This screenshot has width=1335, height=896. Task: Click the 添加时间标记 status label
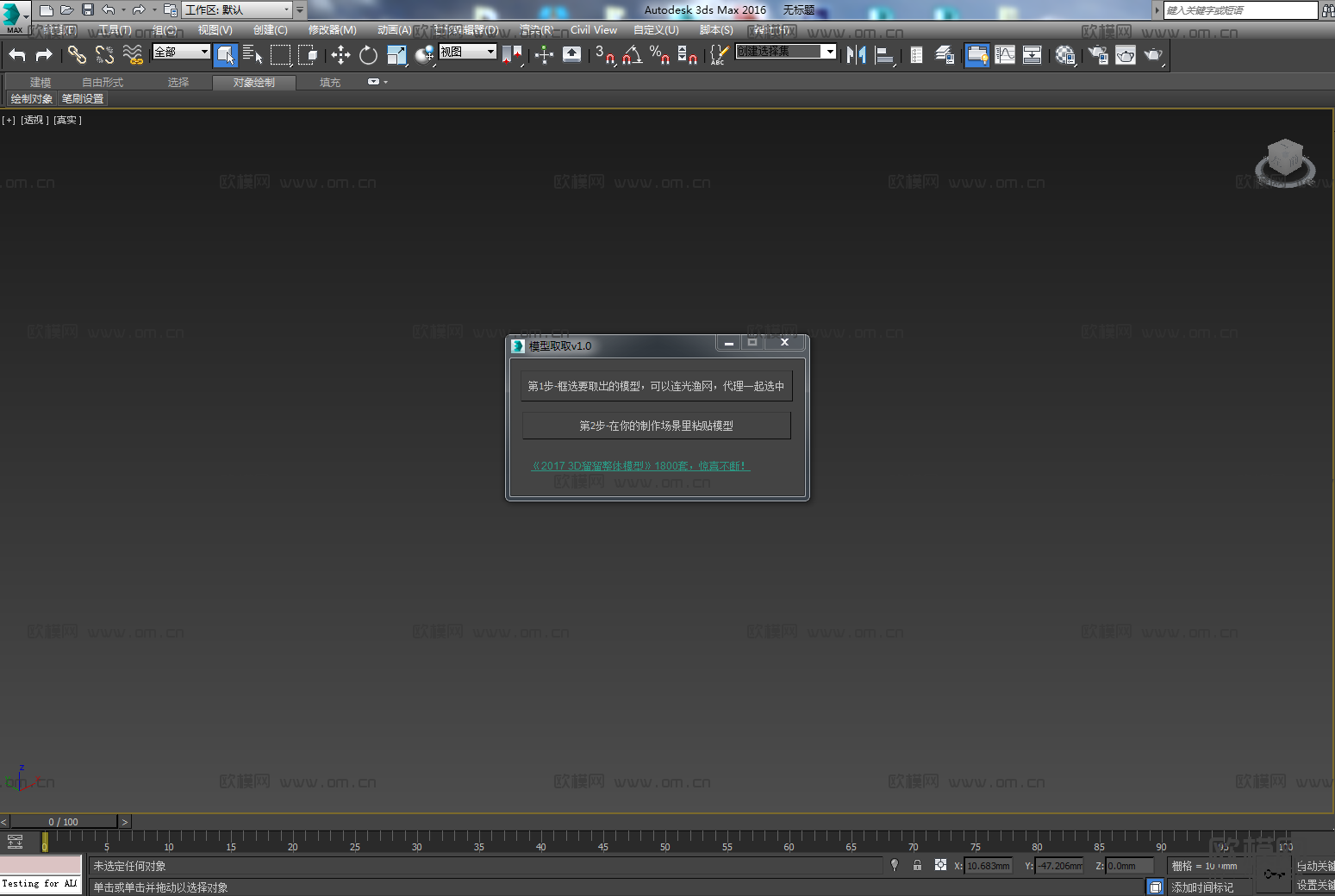click(1202, 887)
